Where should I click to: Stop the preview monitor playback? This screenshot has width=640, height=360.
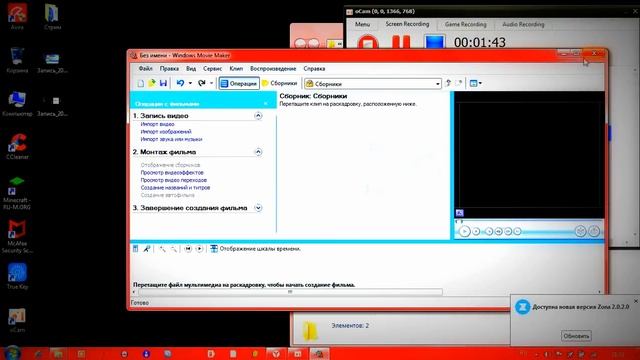coord(476,231)
